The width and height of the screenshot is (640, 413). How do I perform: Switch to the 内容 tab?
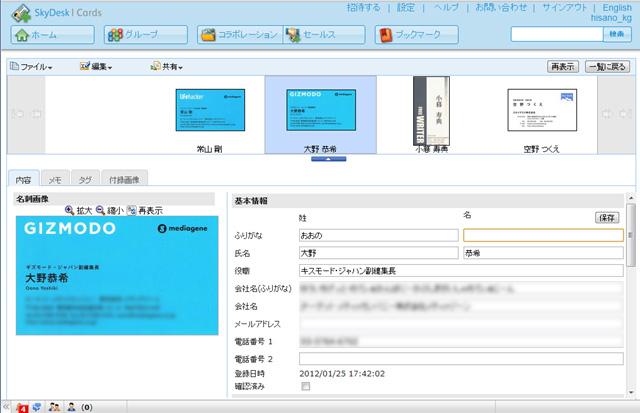[x=24, y=180]
